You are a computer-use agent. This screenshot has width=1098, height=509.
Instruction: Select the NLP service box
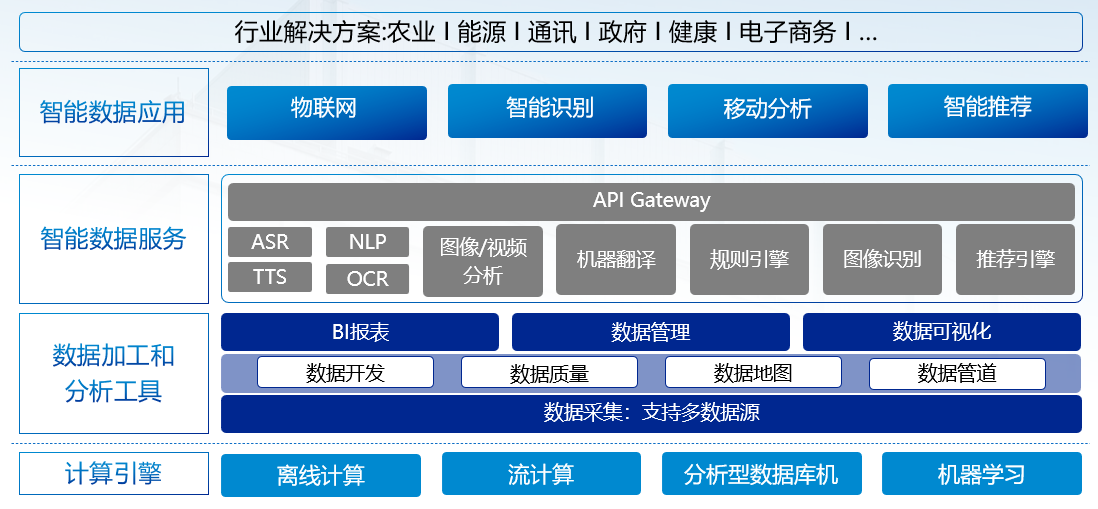[x=368, y=242]
